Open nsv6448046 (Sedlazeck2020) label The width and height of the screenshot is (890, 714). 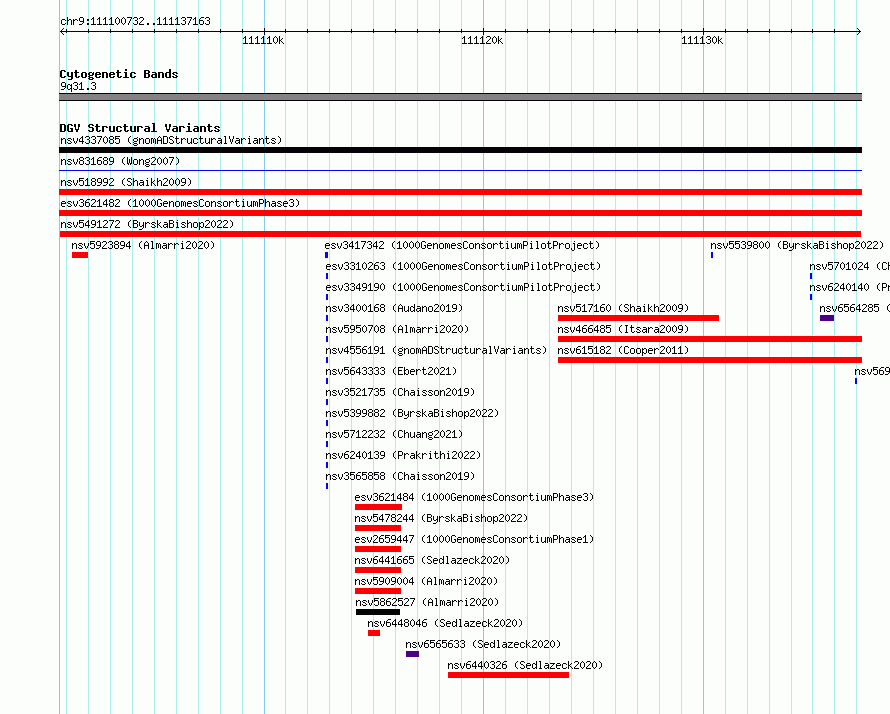[x=445, y=623]
